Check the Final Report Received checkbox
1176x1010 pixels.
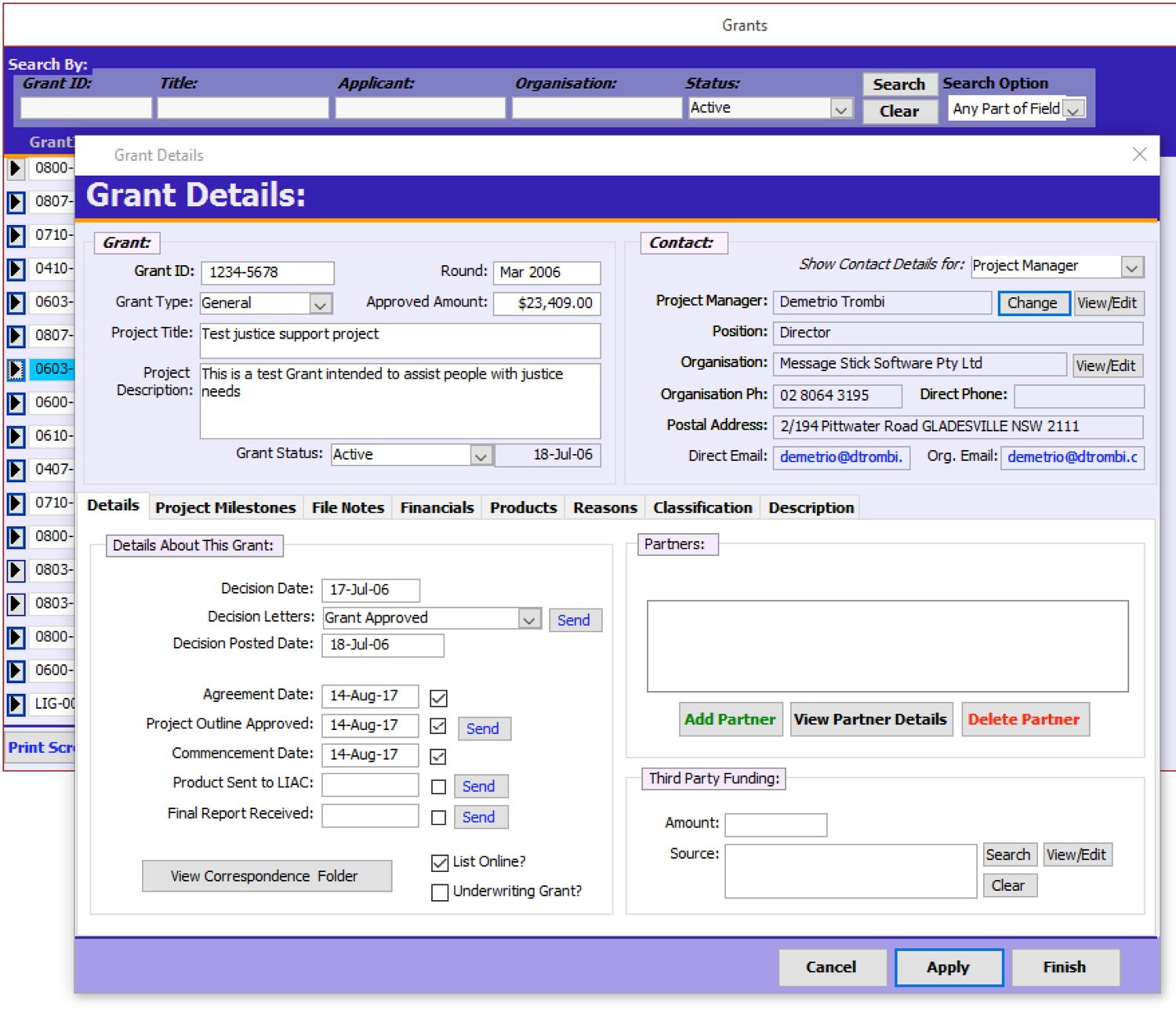point(439,818)
